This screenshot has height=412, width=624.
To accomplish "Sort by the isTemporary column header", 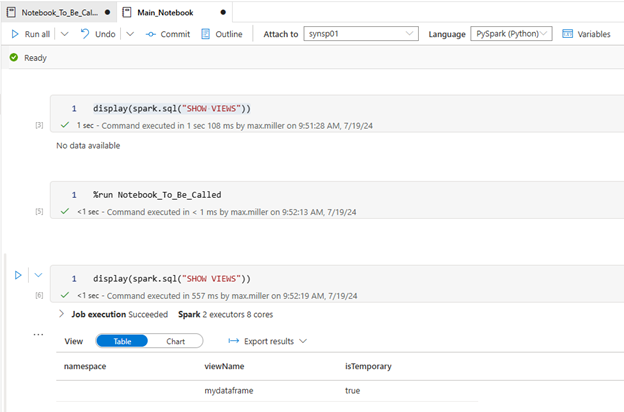I will (x=369, y=366).
